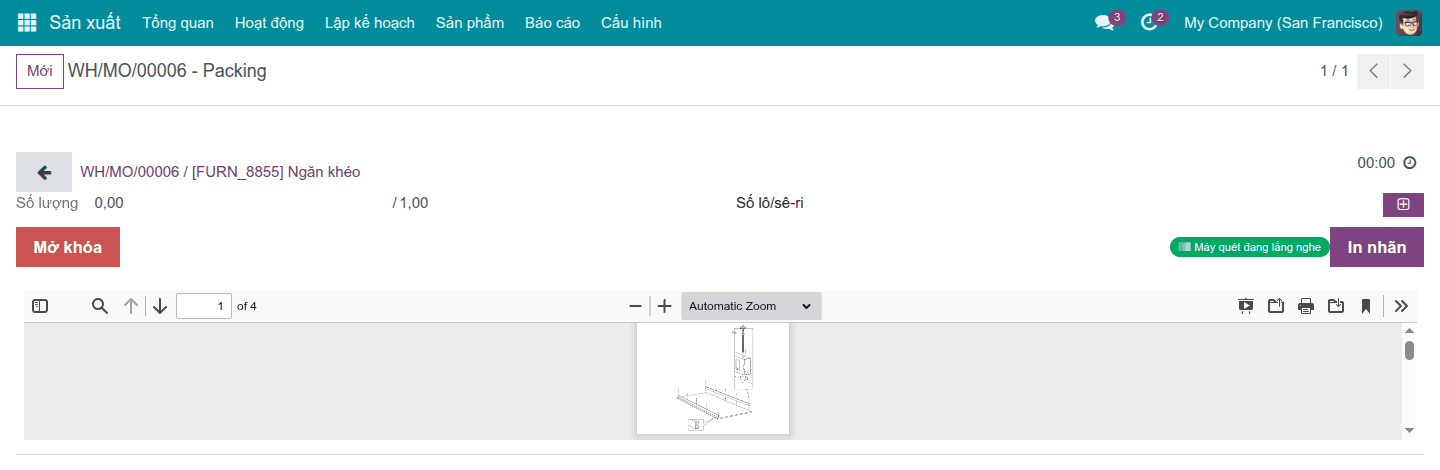This screenshot has height=470, width=1440.
Task: Click the PDF page thumbnail drawing
Action: tap(713, 378)
